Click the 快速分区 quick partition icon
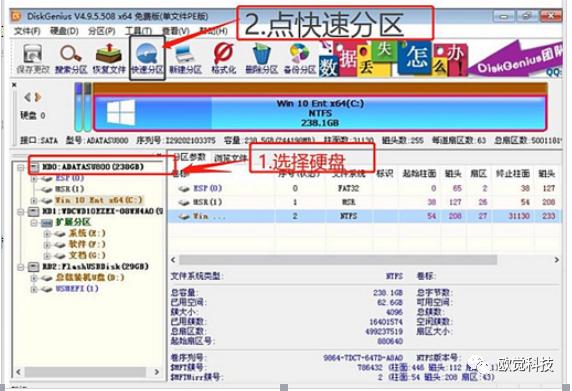This screenshot has width=572, height=391. click(x=147, y=58)
